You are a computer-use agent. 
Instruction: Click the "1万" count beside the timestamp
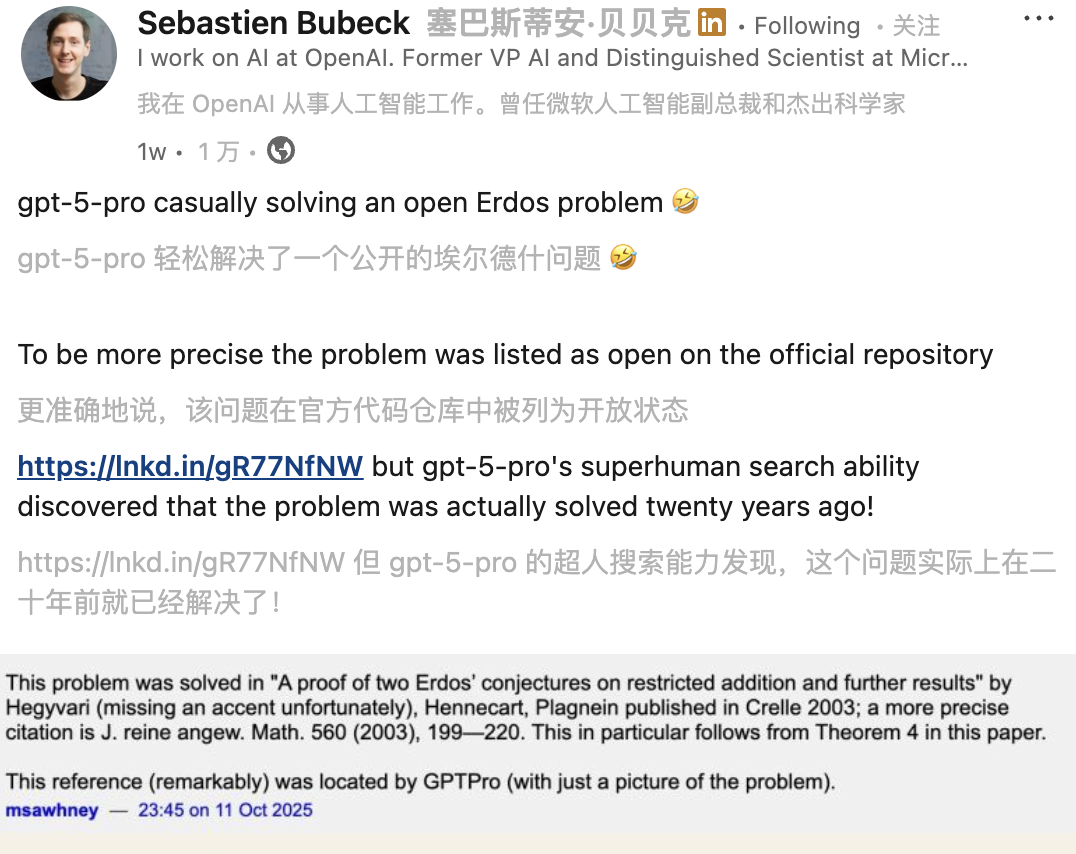pos(218,152)
